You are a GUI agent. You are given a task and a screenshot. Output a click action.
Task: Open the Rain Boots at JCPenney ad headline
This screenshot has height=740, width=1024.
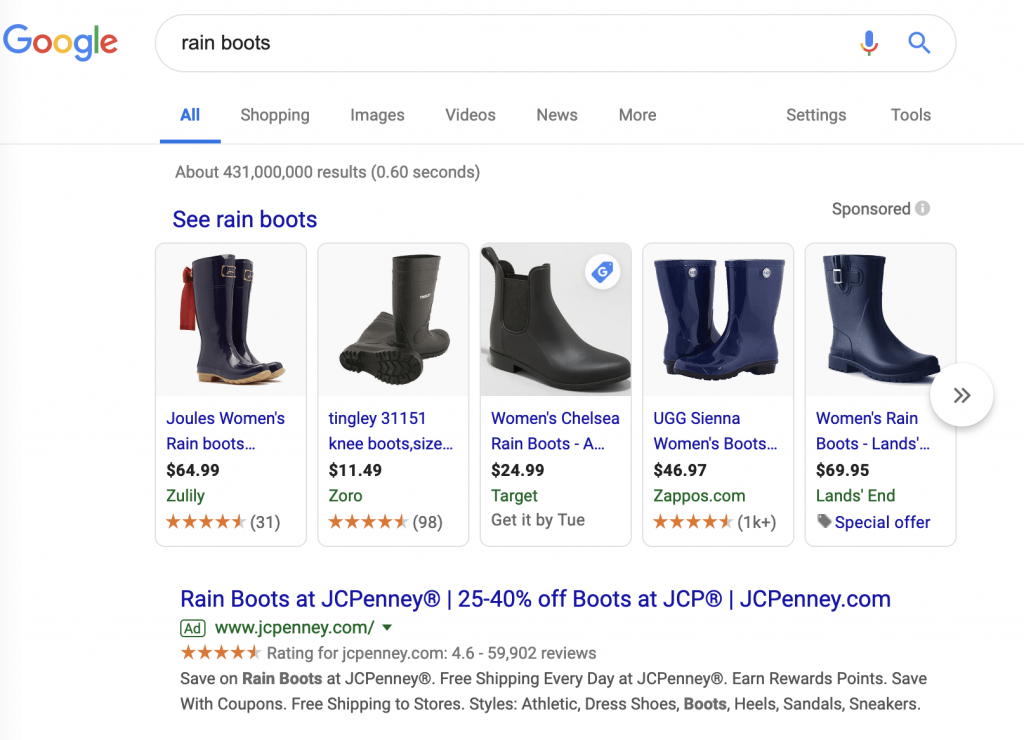pos(536,599)
